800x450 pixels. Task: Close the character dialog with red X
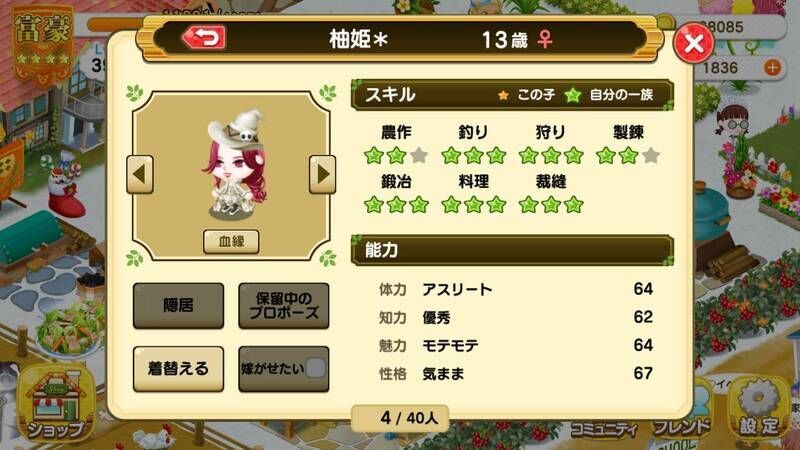tap(693, 43)
